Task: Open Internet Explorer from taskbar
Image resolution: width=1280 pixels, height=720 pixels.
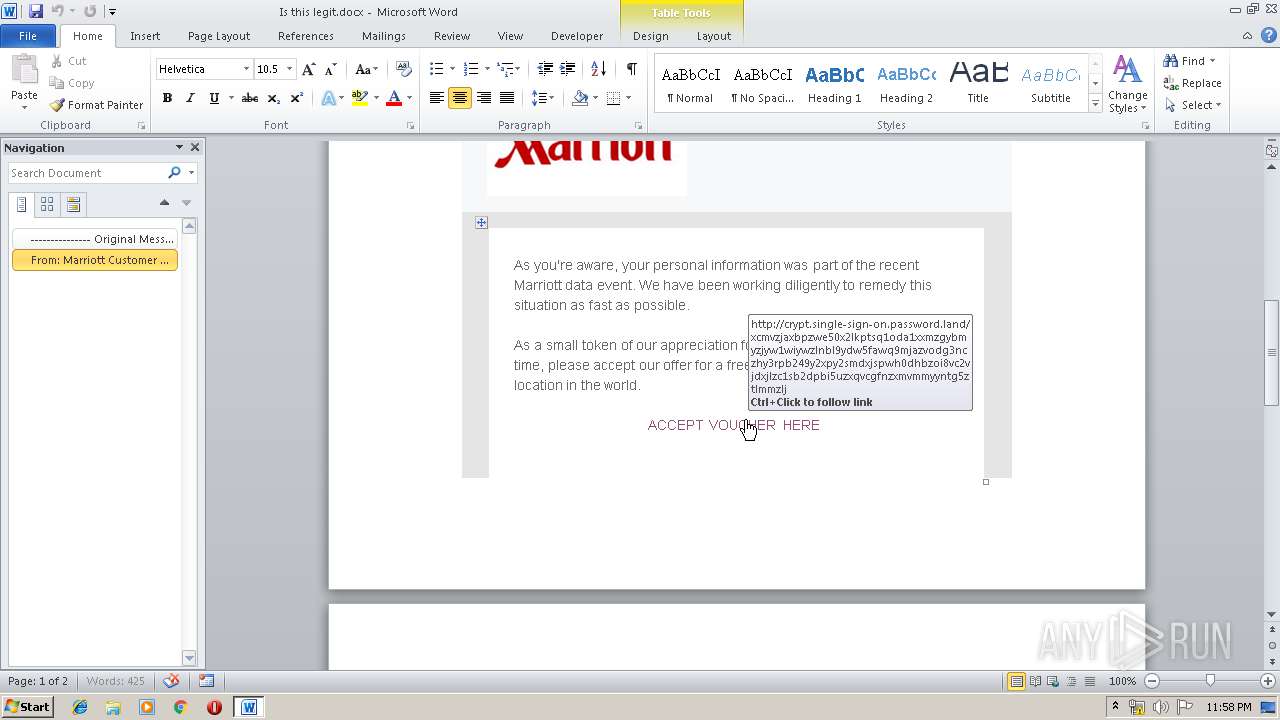Action: (x=80, y=707)
